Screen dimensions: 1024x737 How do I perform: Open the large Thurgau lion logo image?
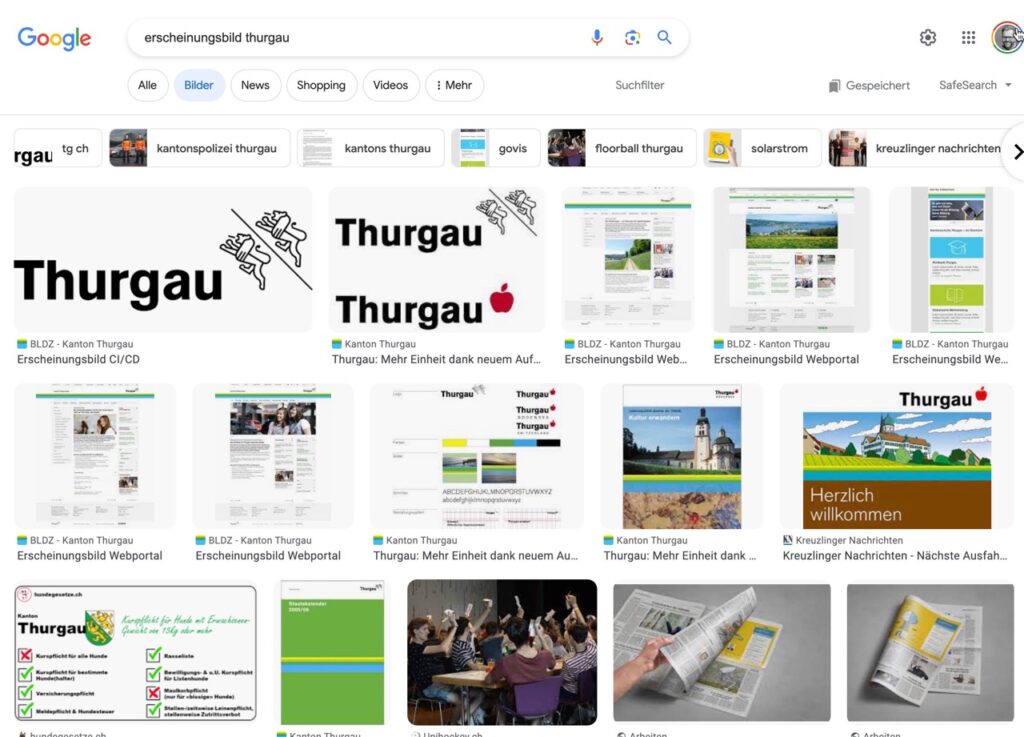(163, 259)
